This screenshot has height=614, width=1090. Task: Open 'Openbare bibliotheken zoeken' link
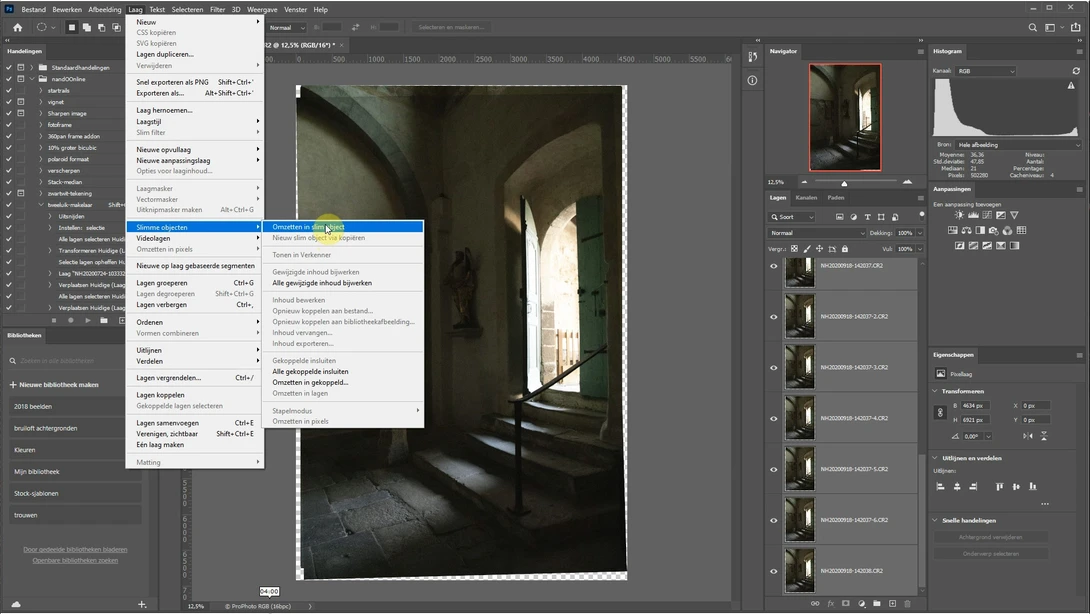[75, 560]
